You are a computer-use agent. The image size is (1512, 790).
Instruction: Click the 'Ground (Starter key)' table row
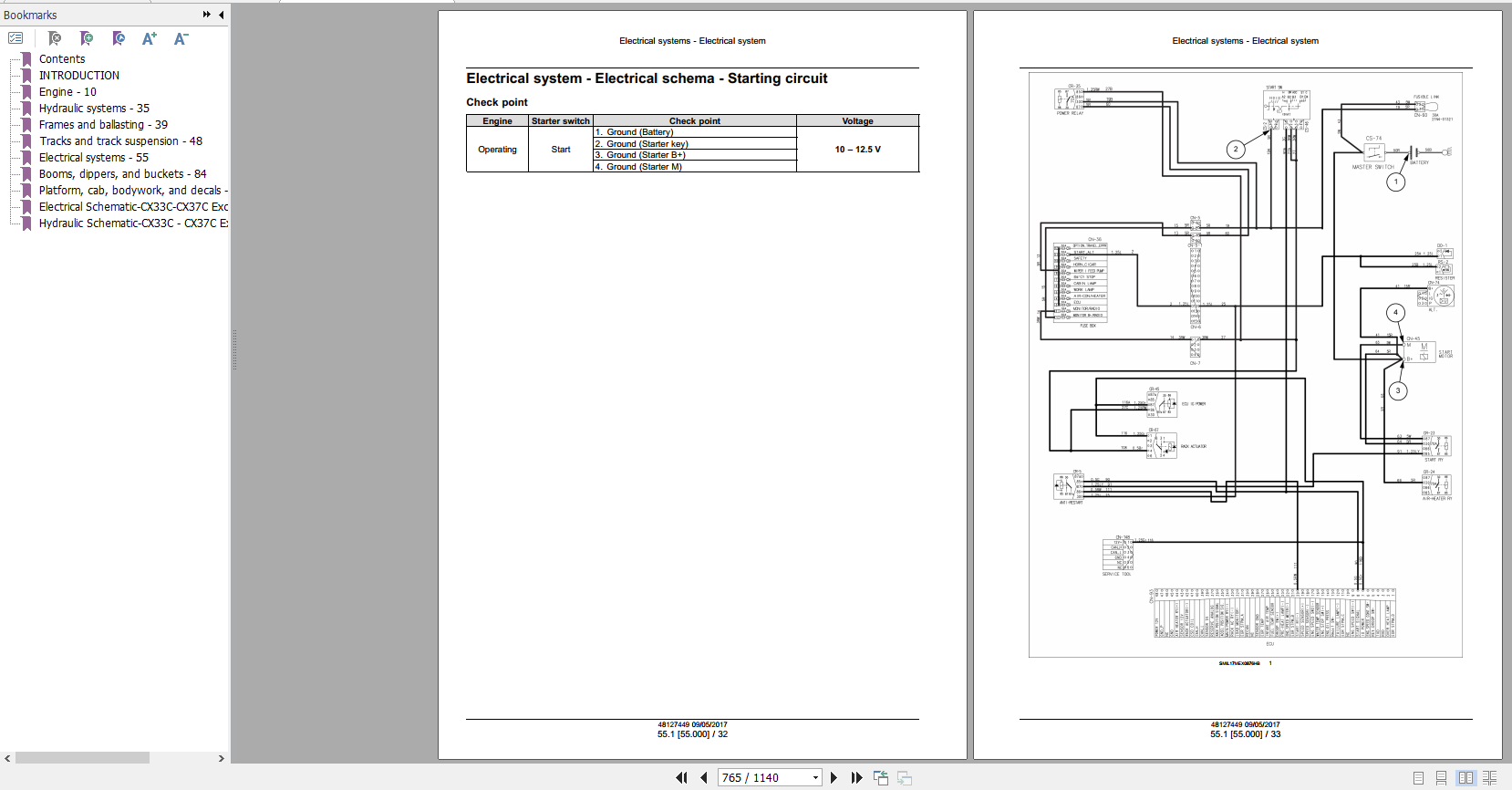tap(695, 144)
